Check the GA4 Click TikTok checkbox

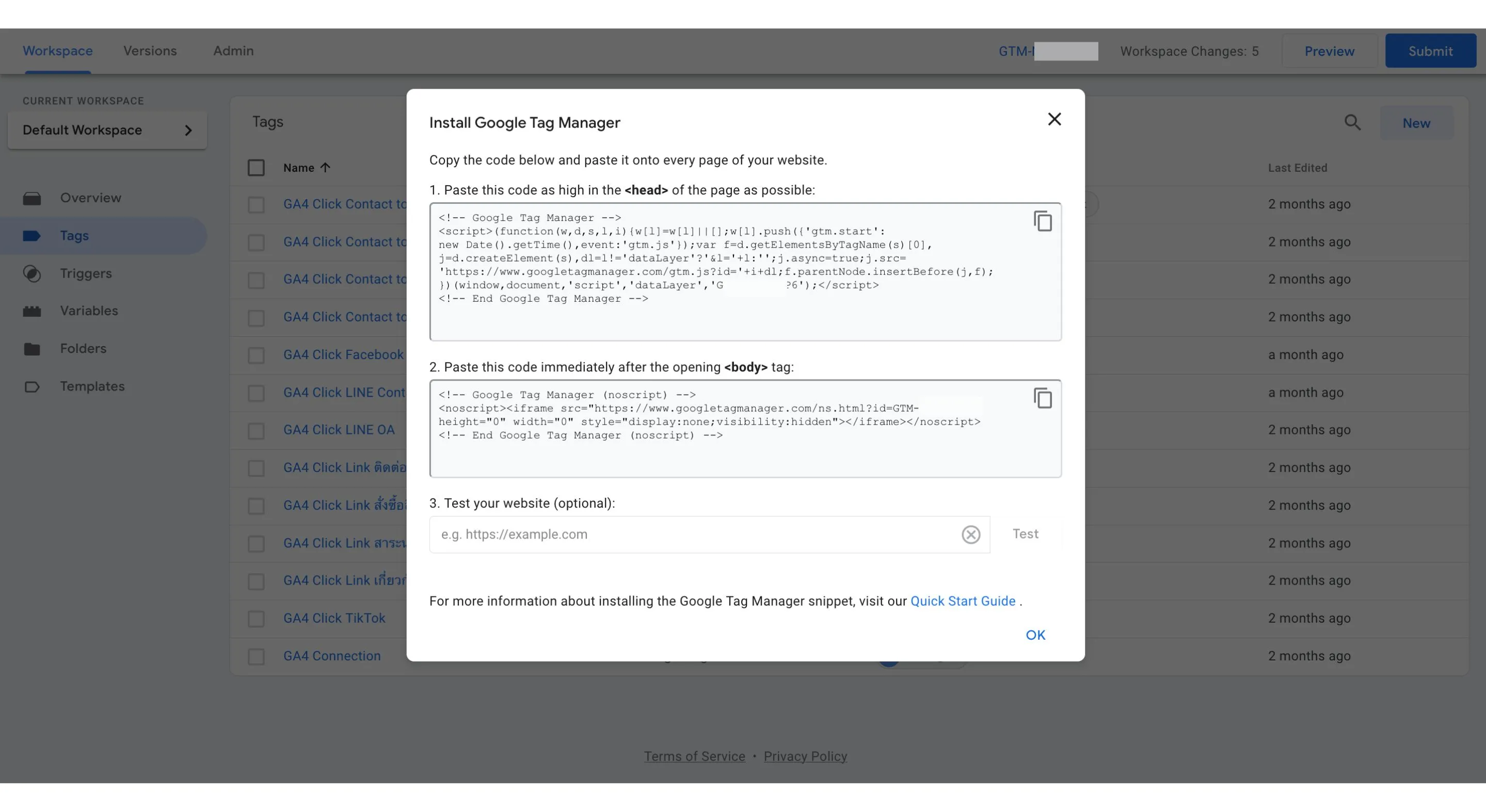(x=255, y=619)
